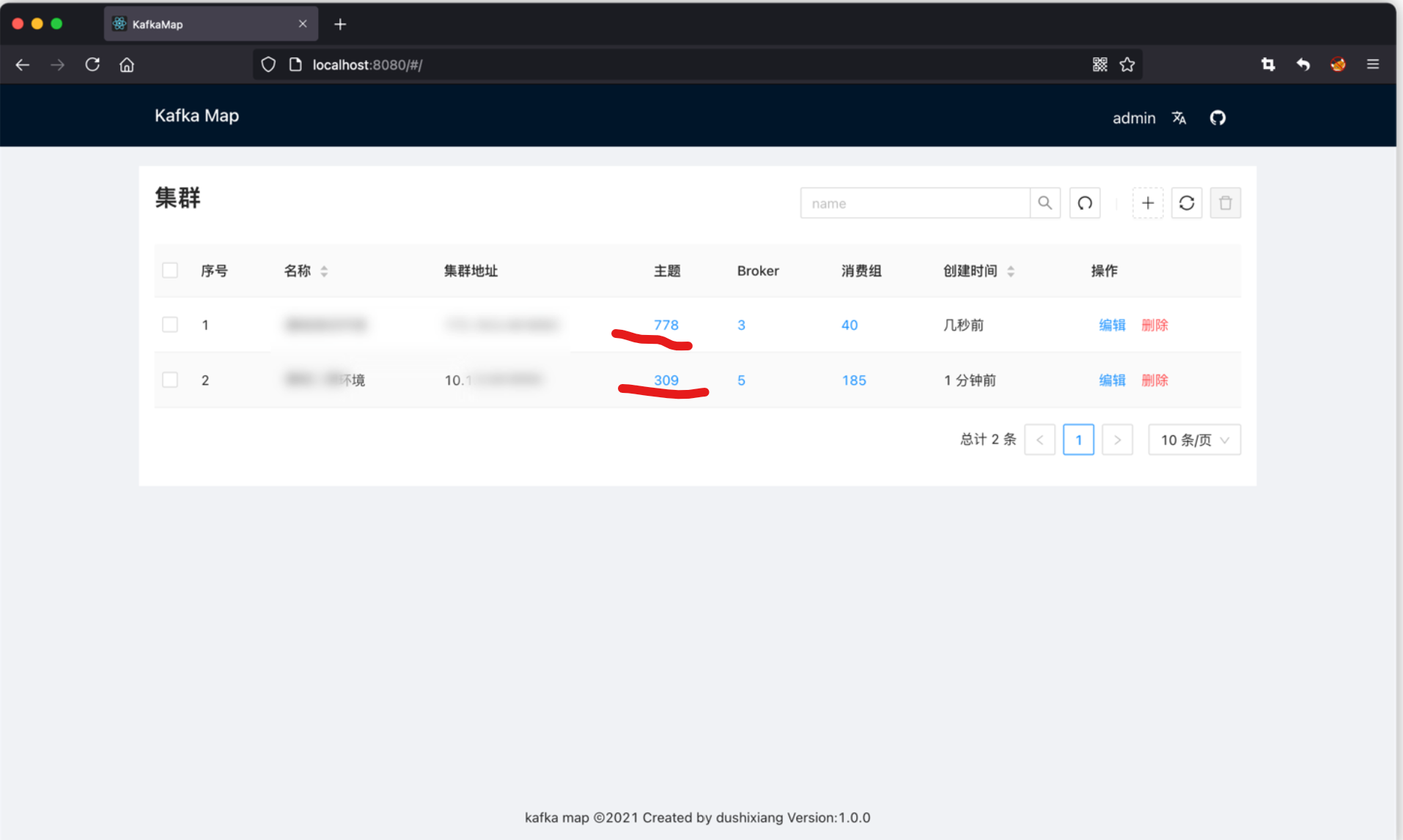The width and height of the screenshot is (1403, 840).
Task: Click browser forward arrow
Action: [57, 65]
